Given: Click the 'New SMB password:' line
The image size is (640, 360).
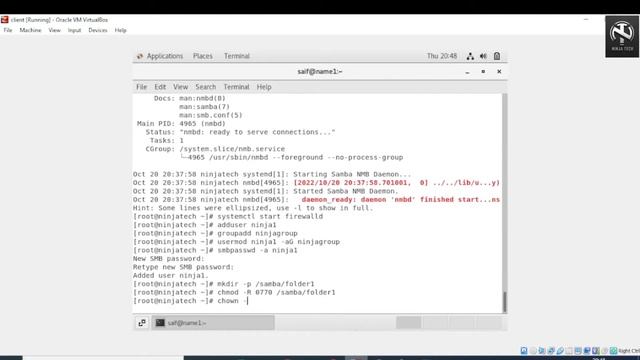Looking at the screenshot, I should (169, 259).
